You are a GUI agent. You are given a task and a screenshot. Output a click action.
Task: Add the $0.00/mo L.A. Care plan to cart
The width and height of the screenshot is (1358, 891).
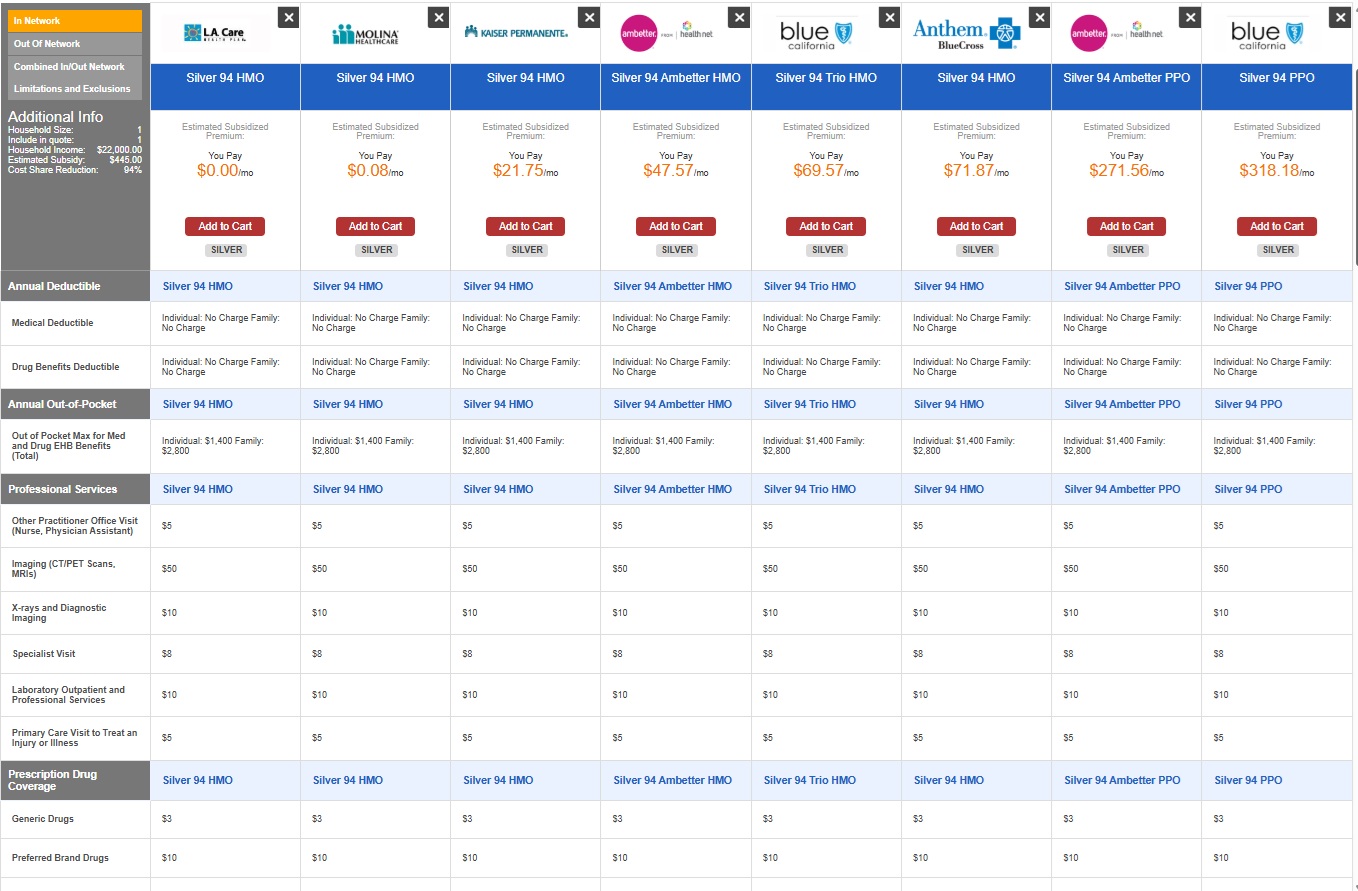[x=224, y=226]
